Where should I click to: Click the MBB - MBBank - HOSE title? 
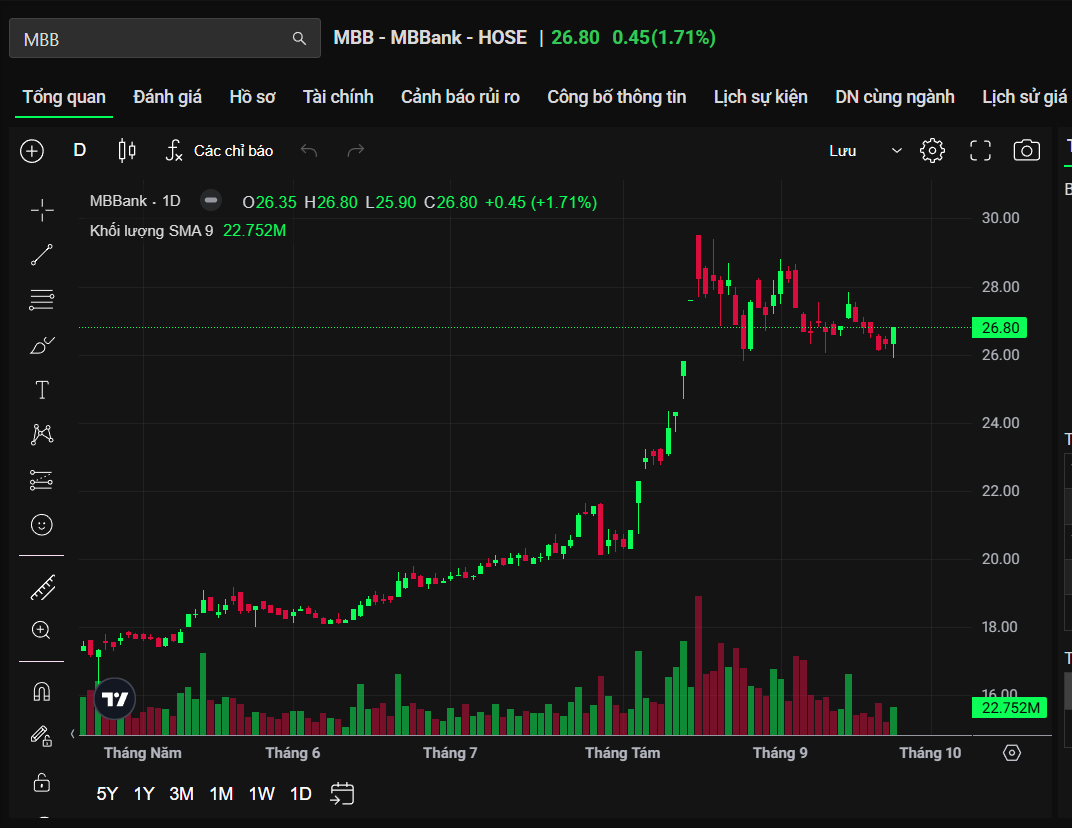(x=430, y=38)
